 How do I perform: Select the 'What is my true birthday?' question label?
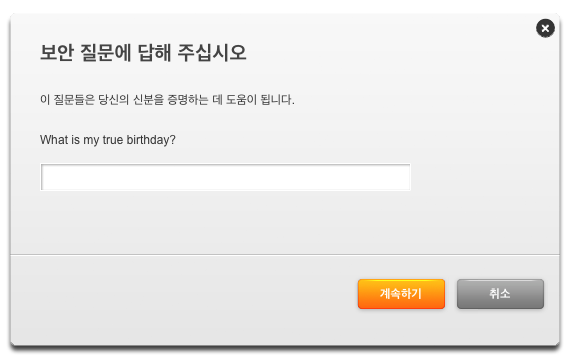[108, 140]
